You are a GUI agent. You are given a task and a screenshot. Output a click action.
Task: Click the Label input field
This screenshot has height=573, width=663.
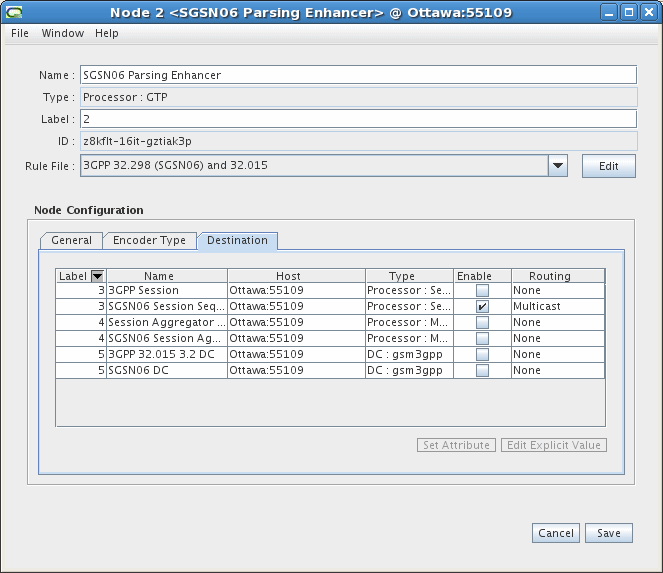pos(359,119)
